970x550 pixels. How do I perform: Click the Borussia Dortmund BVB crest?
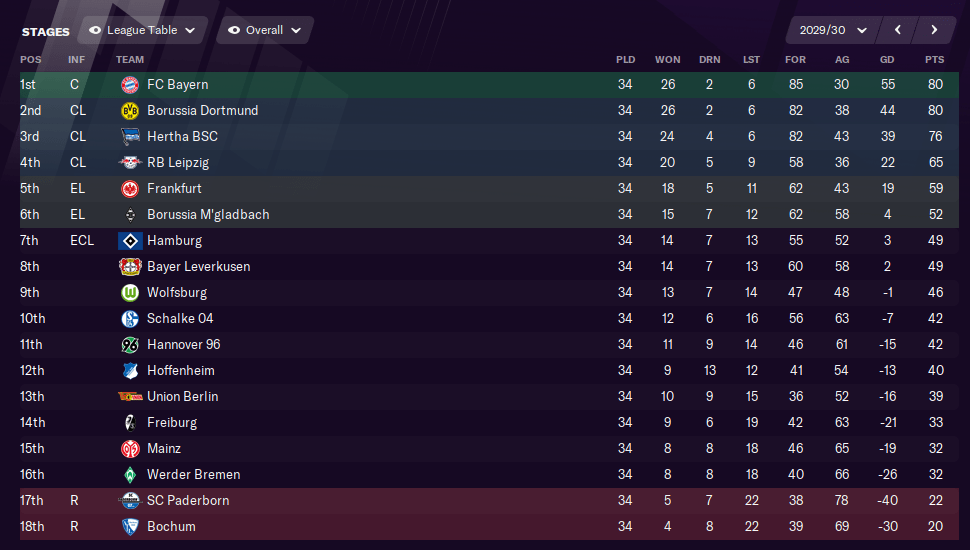(130, 111)
